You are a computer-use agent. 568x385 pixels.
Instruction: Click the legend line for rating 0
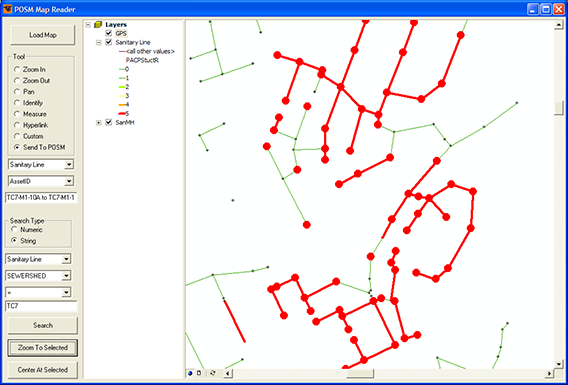click(122, 69)
